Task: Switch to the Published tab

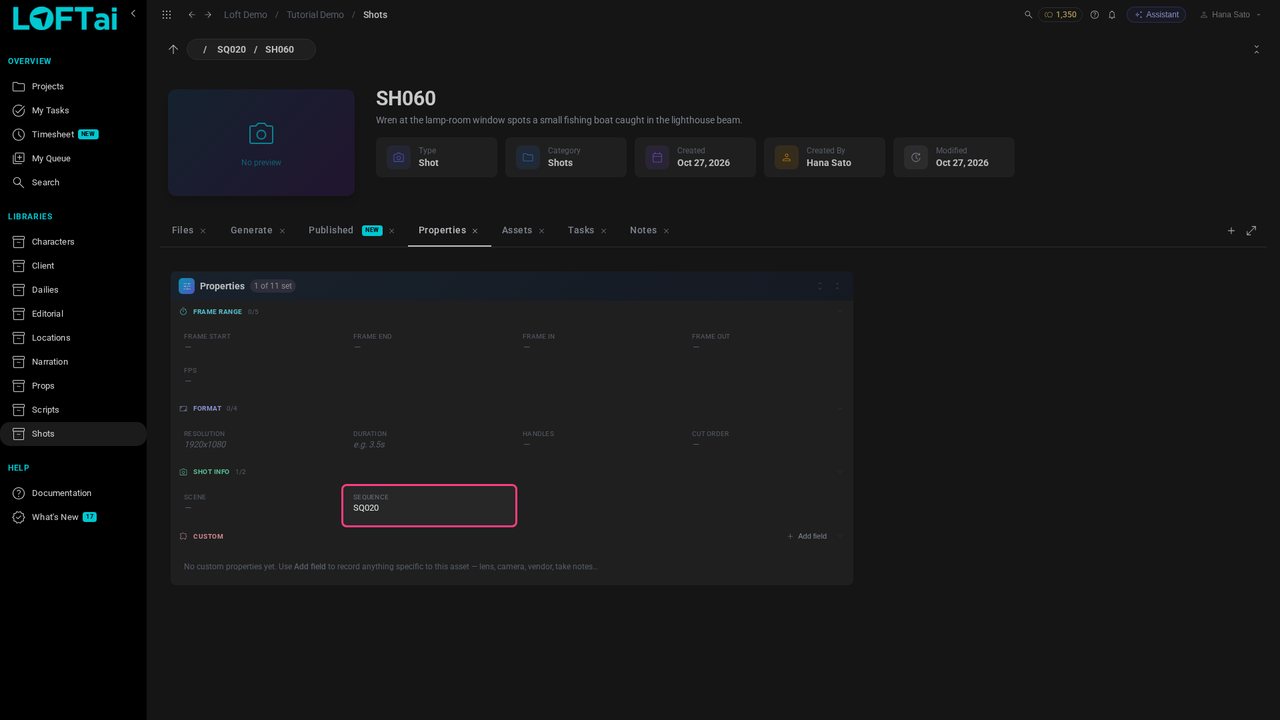Action: point(331,230)
